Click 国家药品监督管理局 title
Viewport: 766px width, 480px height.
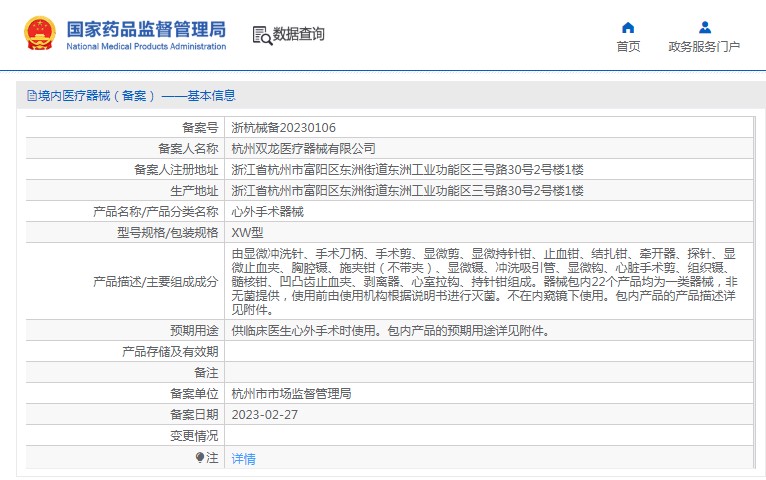(x=146, y=29)
